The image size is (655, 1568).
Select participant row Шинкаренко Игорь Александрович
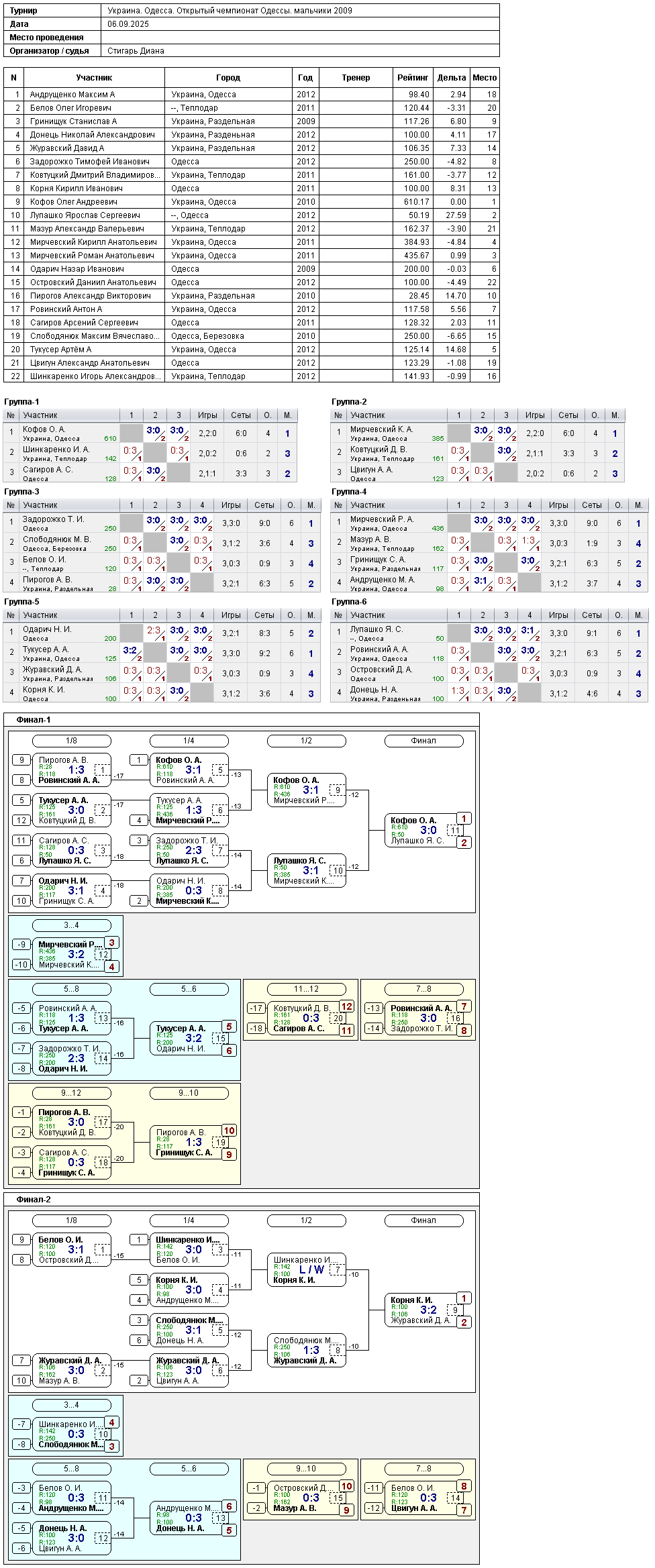pos(252,376)
